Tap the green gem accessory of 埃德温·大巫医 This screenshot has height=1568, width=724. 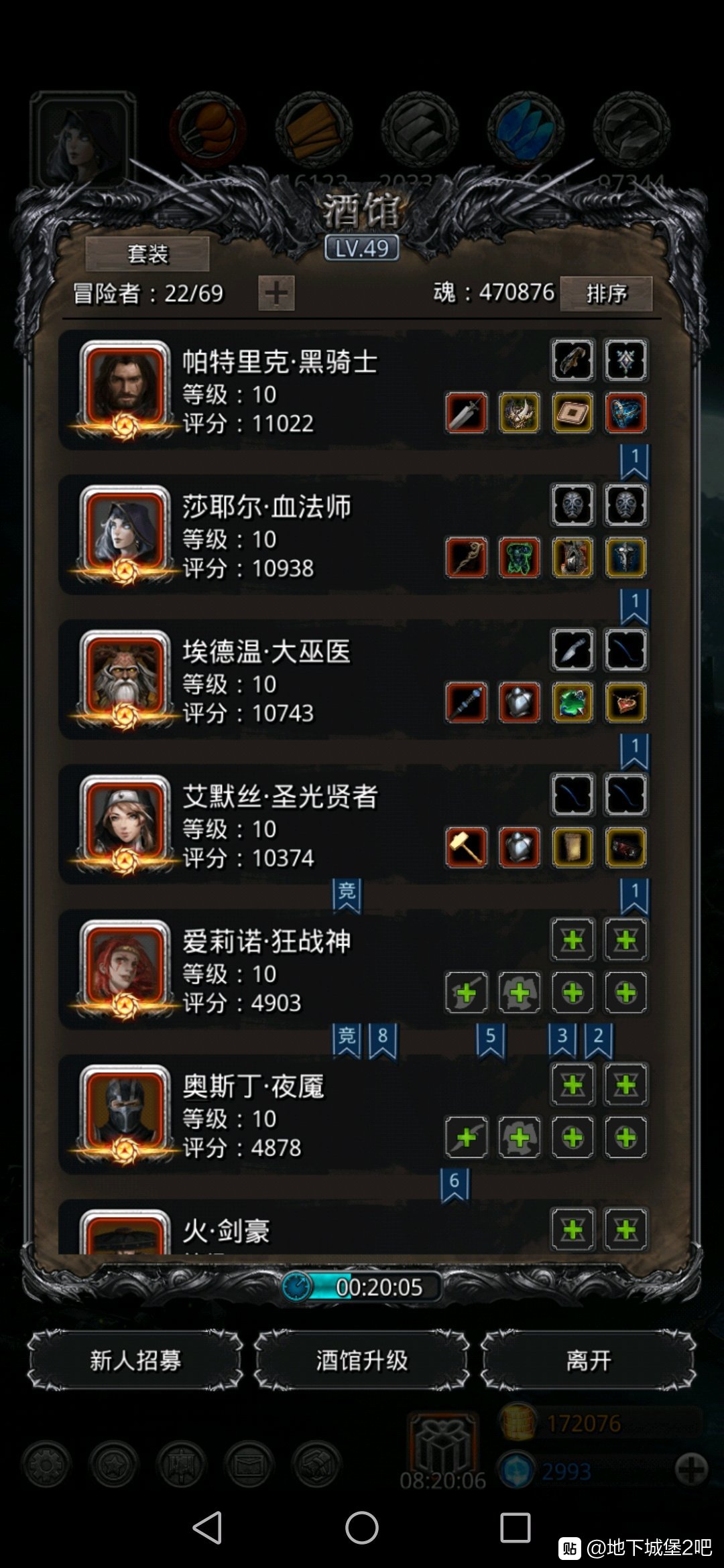572,702
